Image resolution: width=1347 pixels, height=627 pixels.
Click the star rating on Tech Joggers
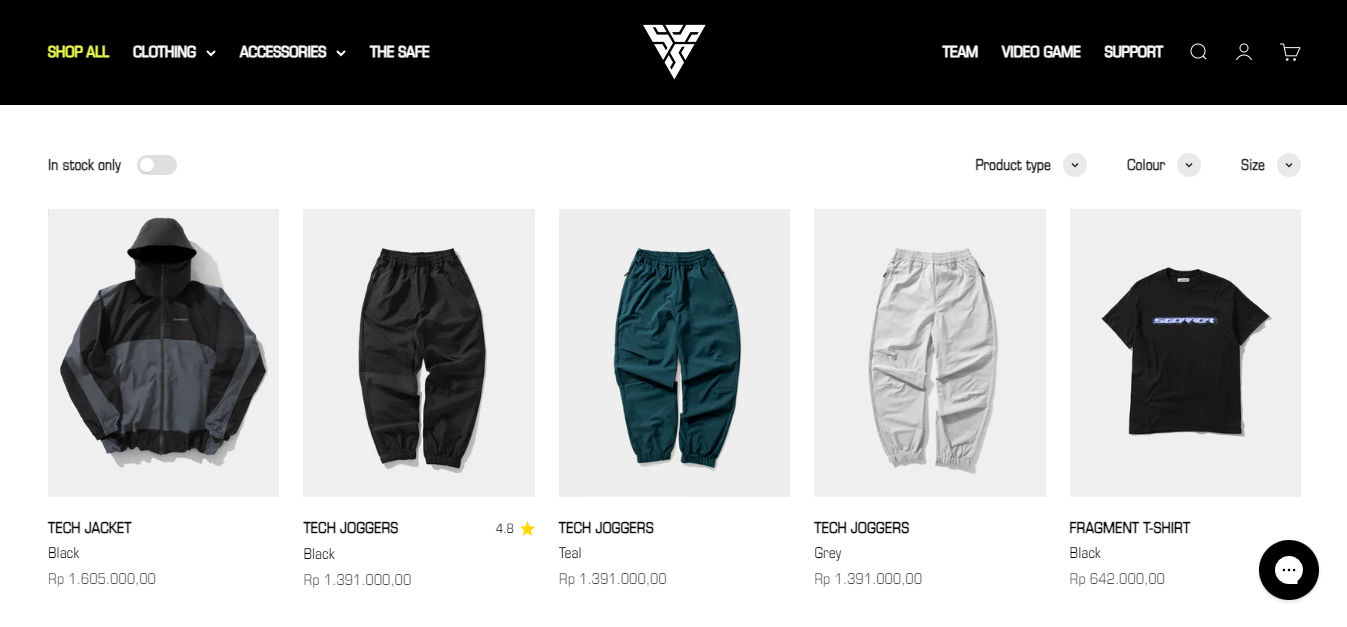[x=515, y=529]
